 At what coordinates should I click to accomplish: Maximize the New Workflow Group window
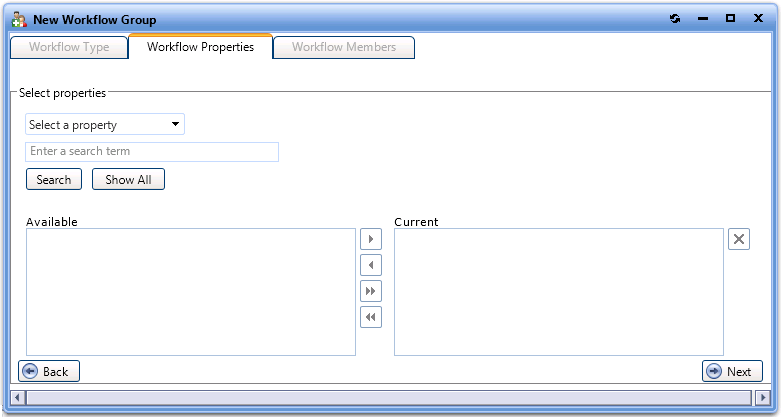(730, 19)
